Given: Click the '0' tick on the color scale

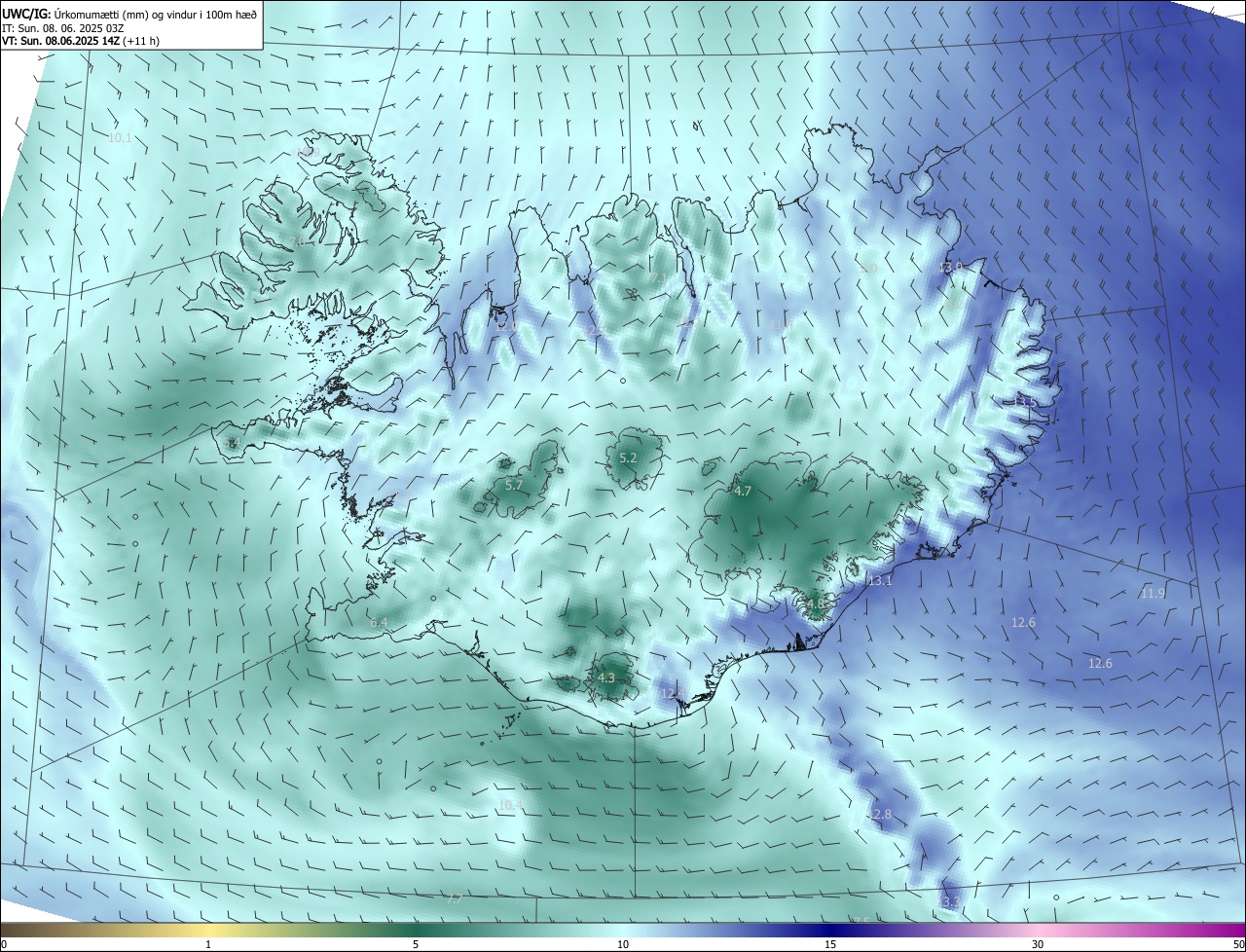Looking at the screenshot, I should pos(4,944).
